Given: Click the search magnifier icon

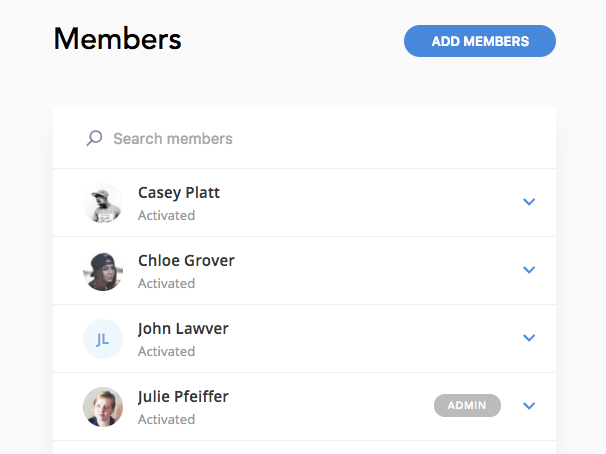Looking at the screenshot, I should pos(94,138).
